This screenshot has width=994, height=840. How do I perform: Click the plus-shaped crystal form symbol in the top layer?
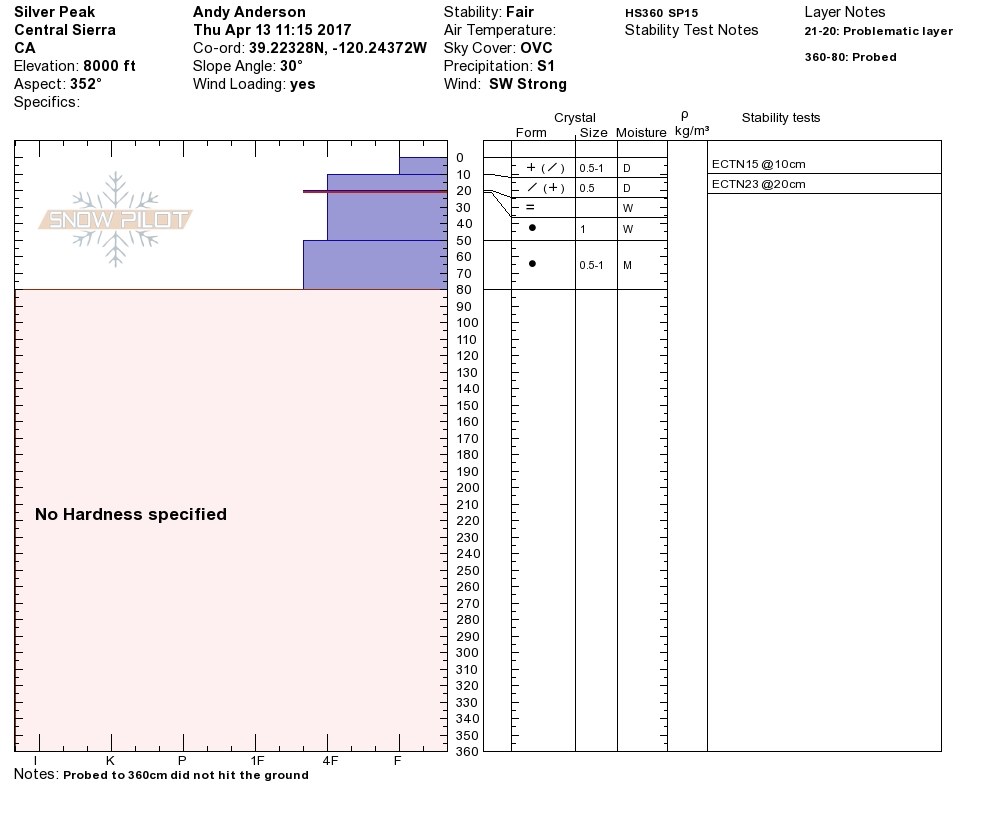(x=531, y=168)
